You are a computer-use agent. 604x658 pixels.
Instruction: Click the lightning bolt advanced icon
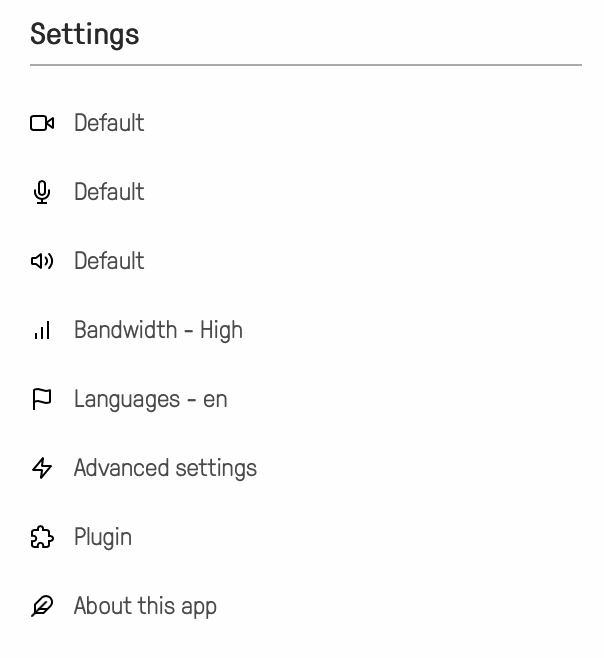[42, 468]
